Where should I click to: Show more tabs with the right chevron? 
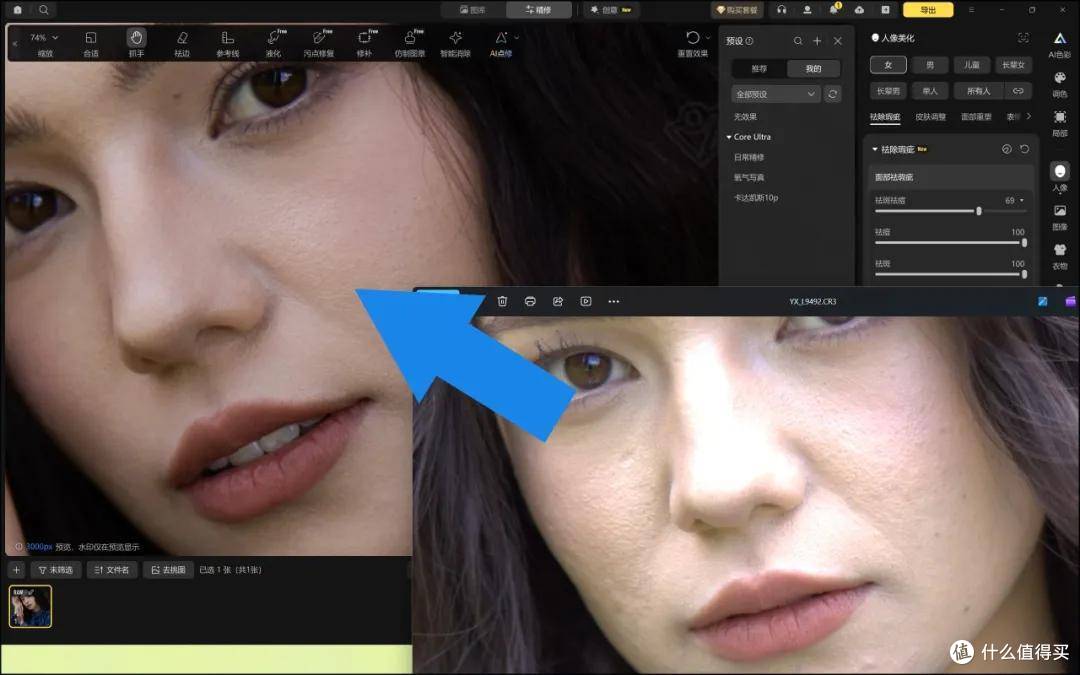click(x=1028, y=116)
